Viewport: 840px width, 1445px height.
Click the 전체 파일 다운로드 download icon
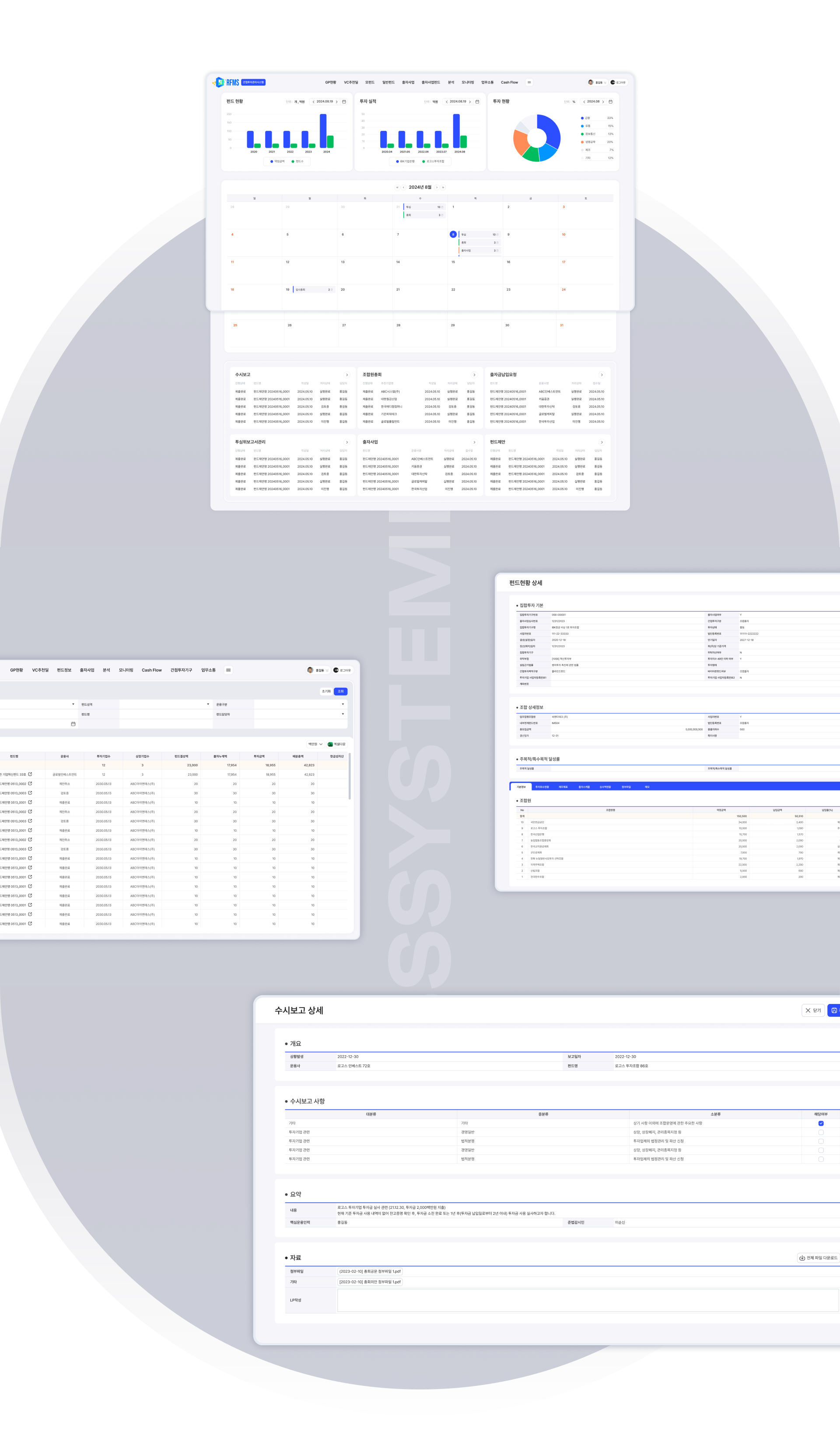(x=801, y=1257)
